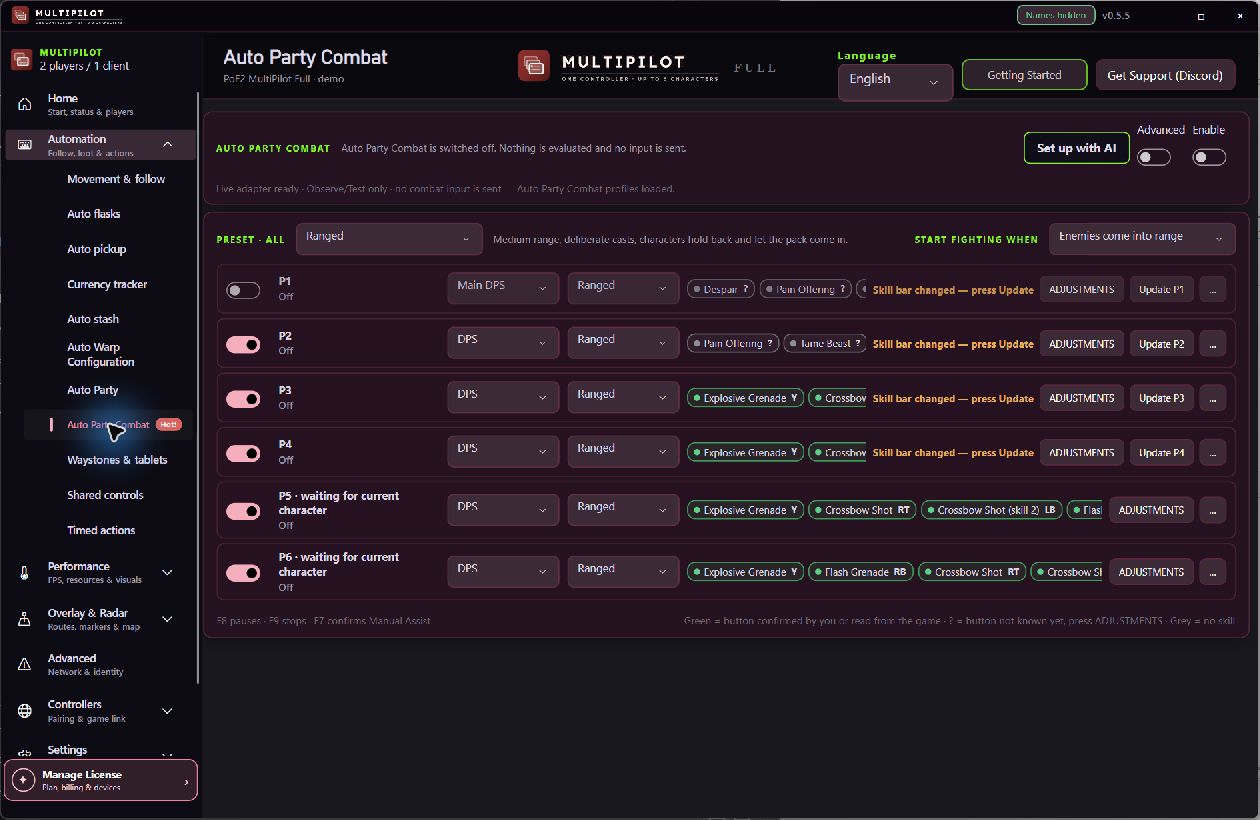The image size is (1260, 820).
Task: Click the Performance thermometer icon
Action: tap(25, 573)
